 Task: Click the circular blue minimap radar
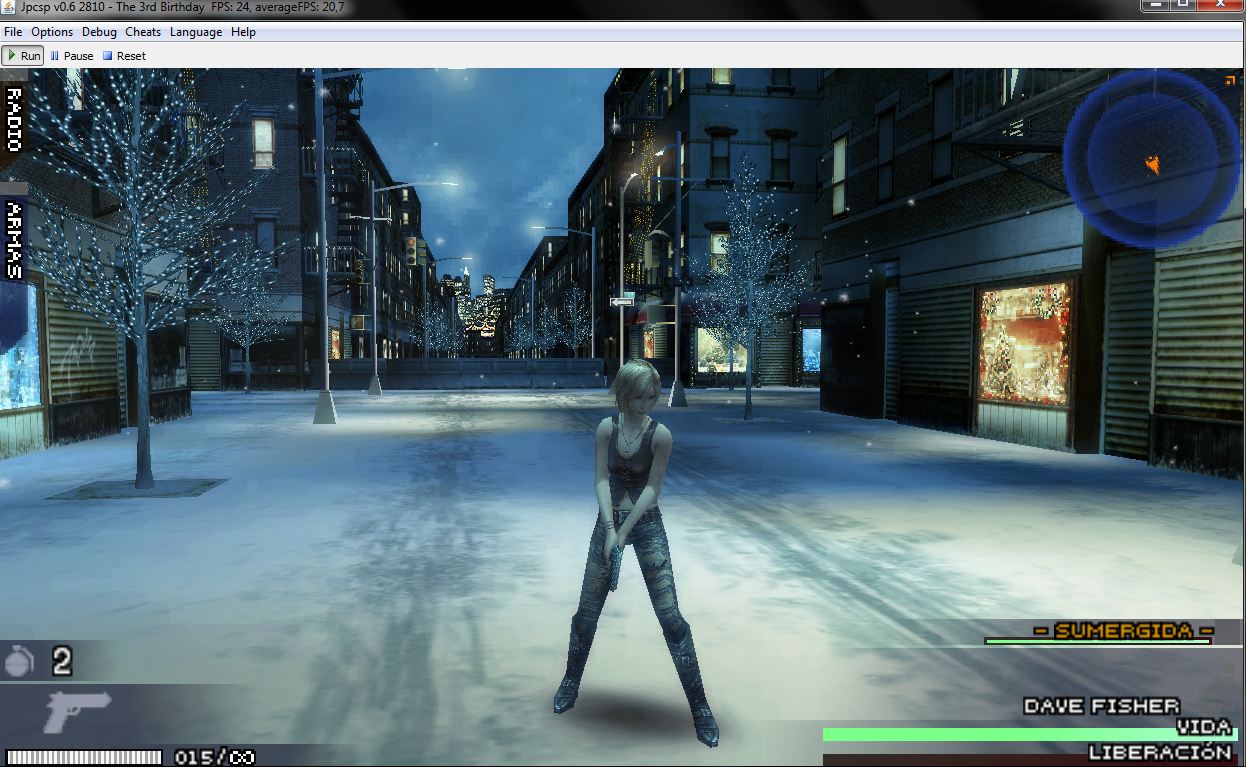point(1151,152)
